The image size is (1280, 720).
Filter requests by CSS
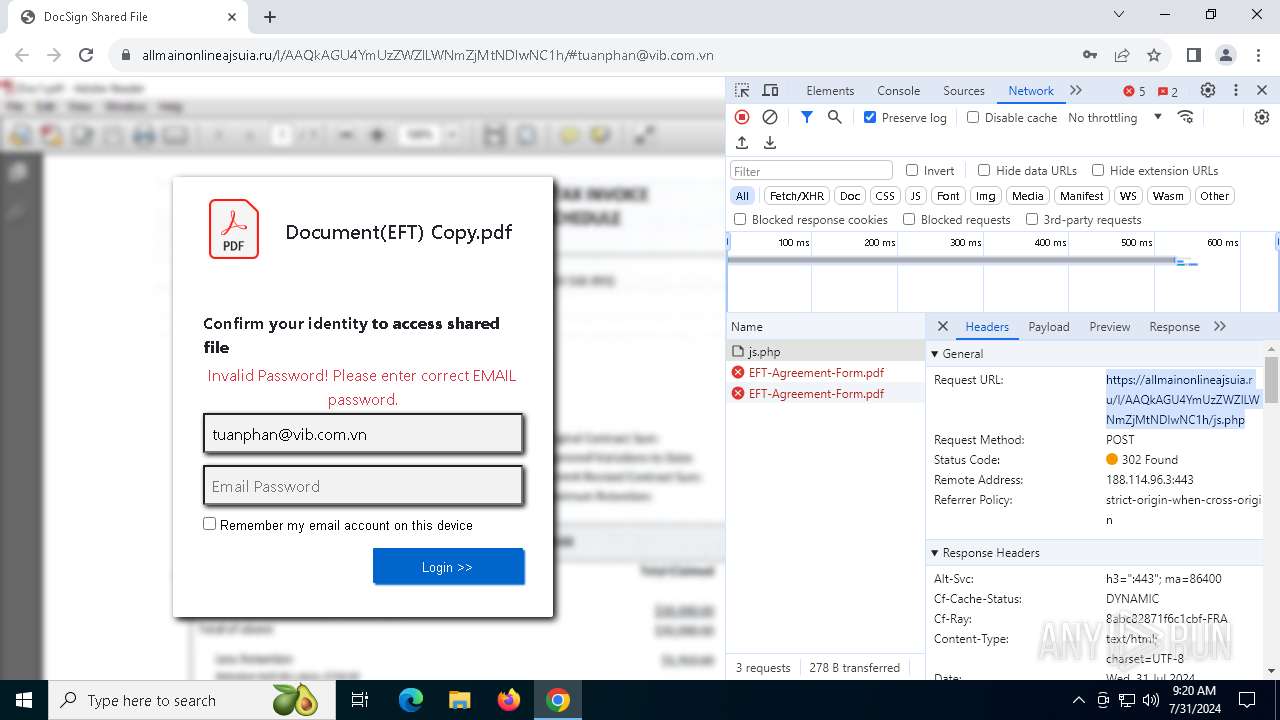885,196
